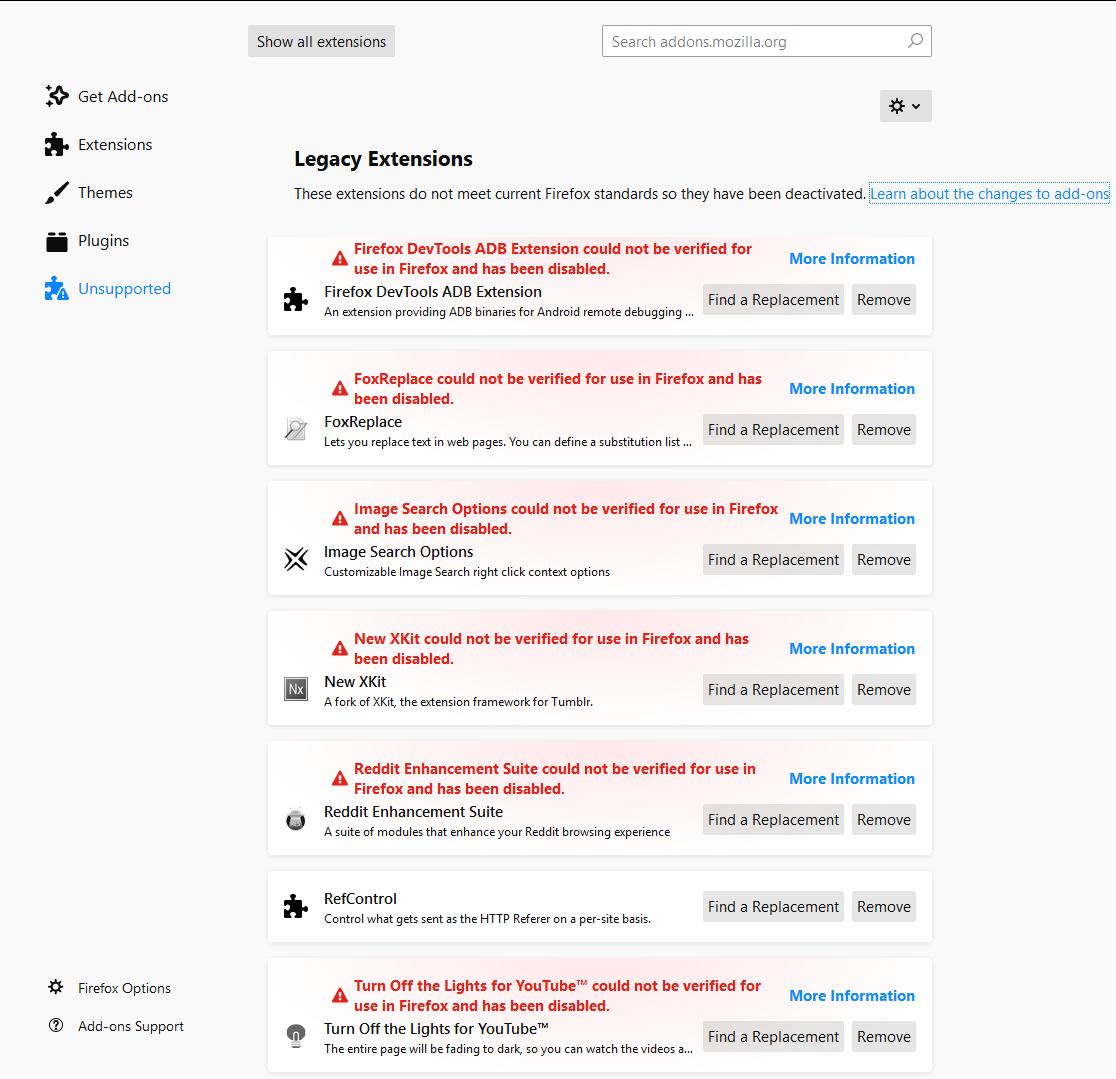This screenshot has height=1079, width=1116.
Task: Click warning triangle for Firefox DevTools ADB
Action: point(340,258)
